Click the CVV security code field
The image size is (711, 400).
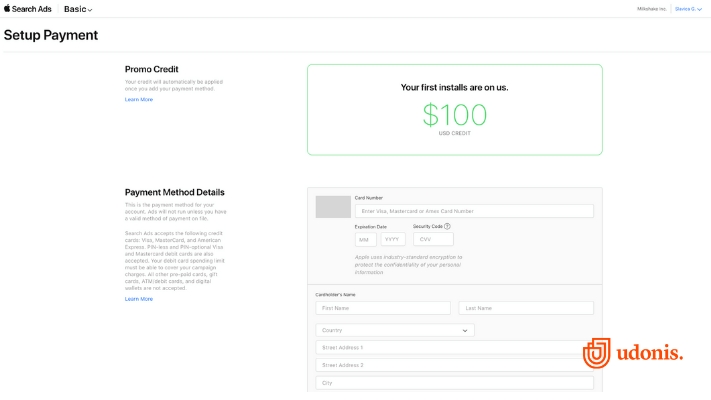pos(432,240)
